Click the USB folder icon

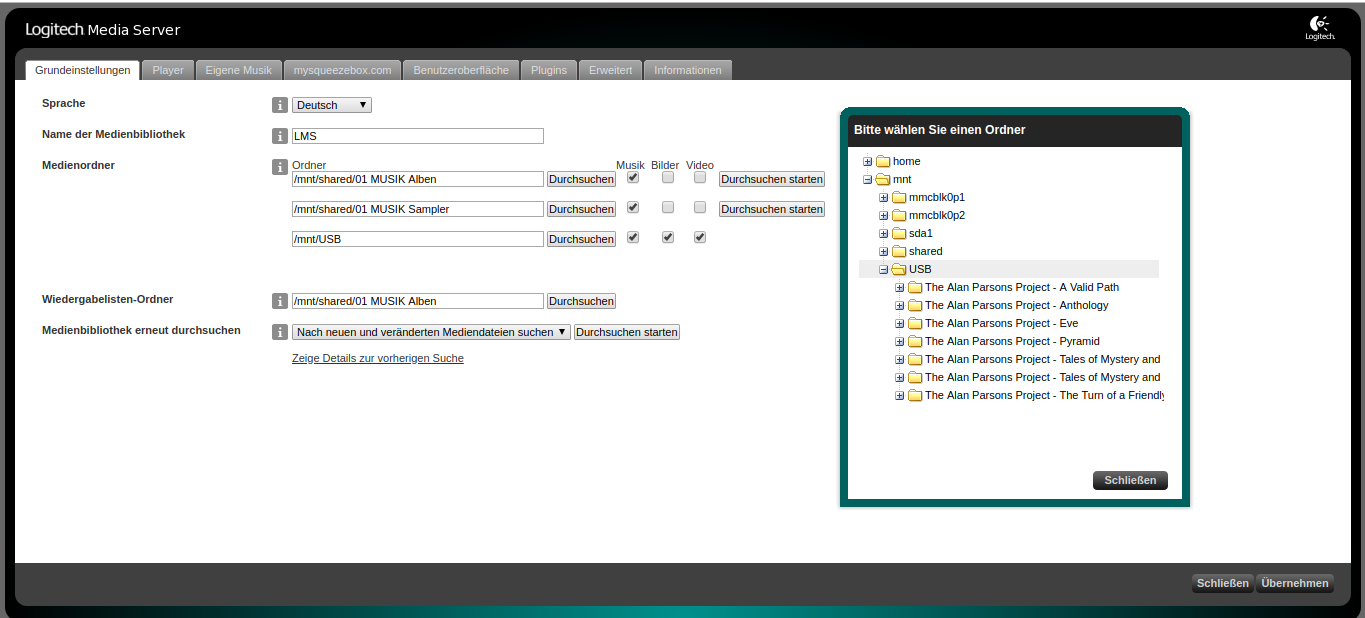coord(899,269)
